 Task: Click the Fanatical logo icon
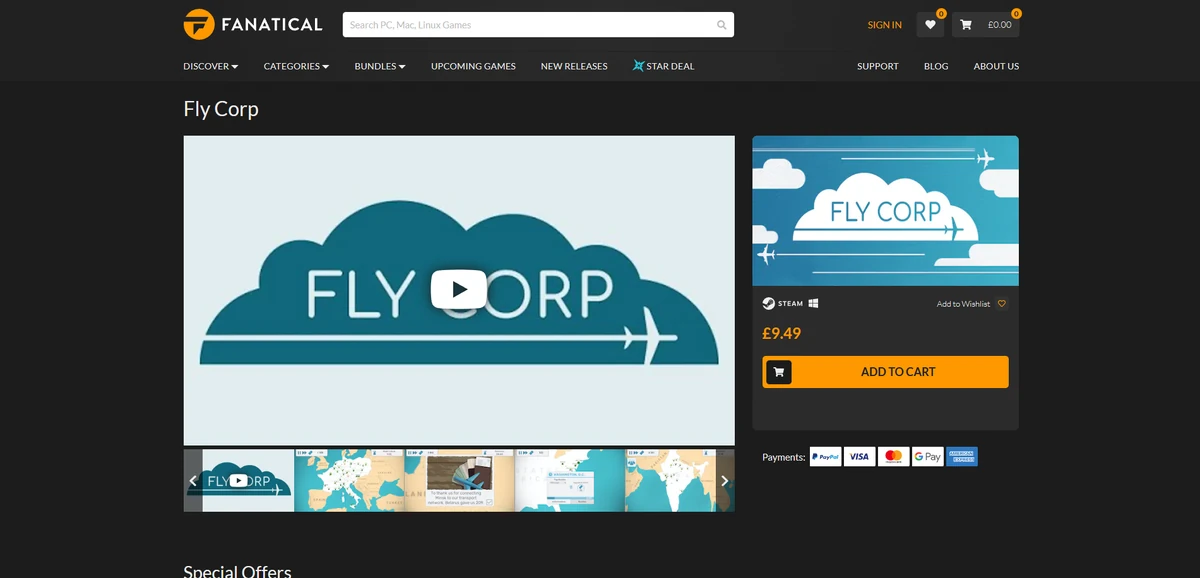pos(196,24)
